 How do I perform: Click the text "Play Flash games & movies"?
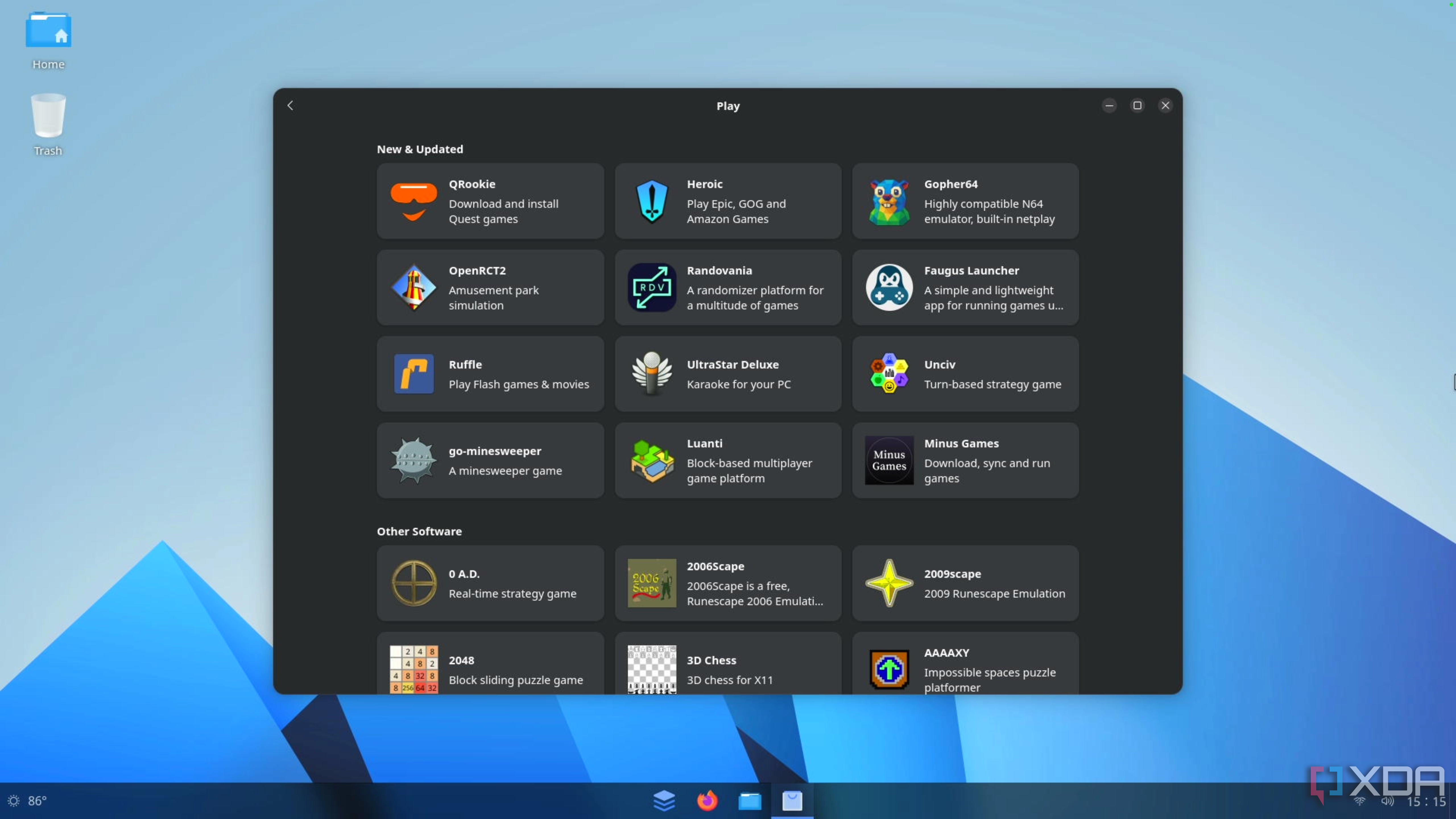click(x=518, y=384)
